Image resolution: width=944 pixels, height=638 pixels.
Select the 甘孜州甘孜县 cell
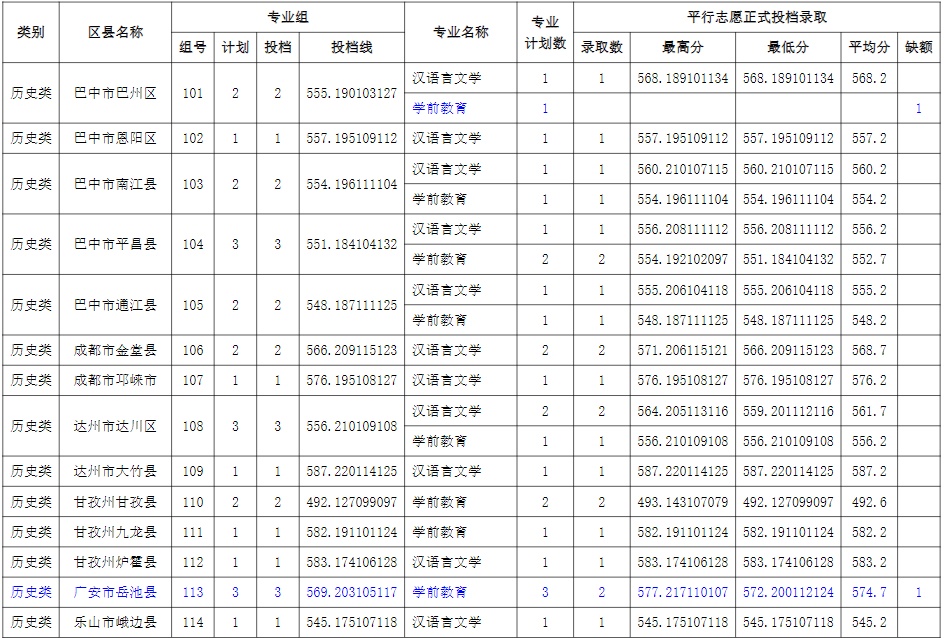pyautogui.click(x=116, y=502)
